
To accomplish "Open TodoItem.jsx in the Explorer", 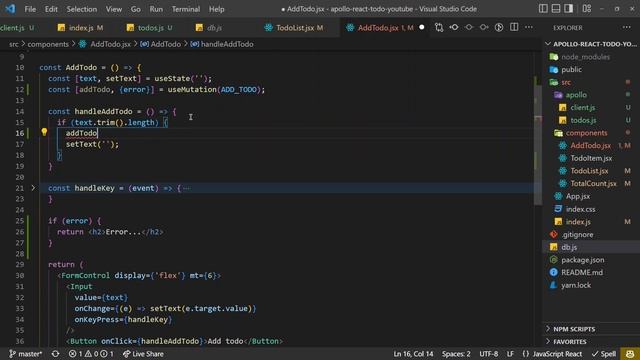I will click(591, 158).
